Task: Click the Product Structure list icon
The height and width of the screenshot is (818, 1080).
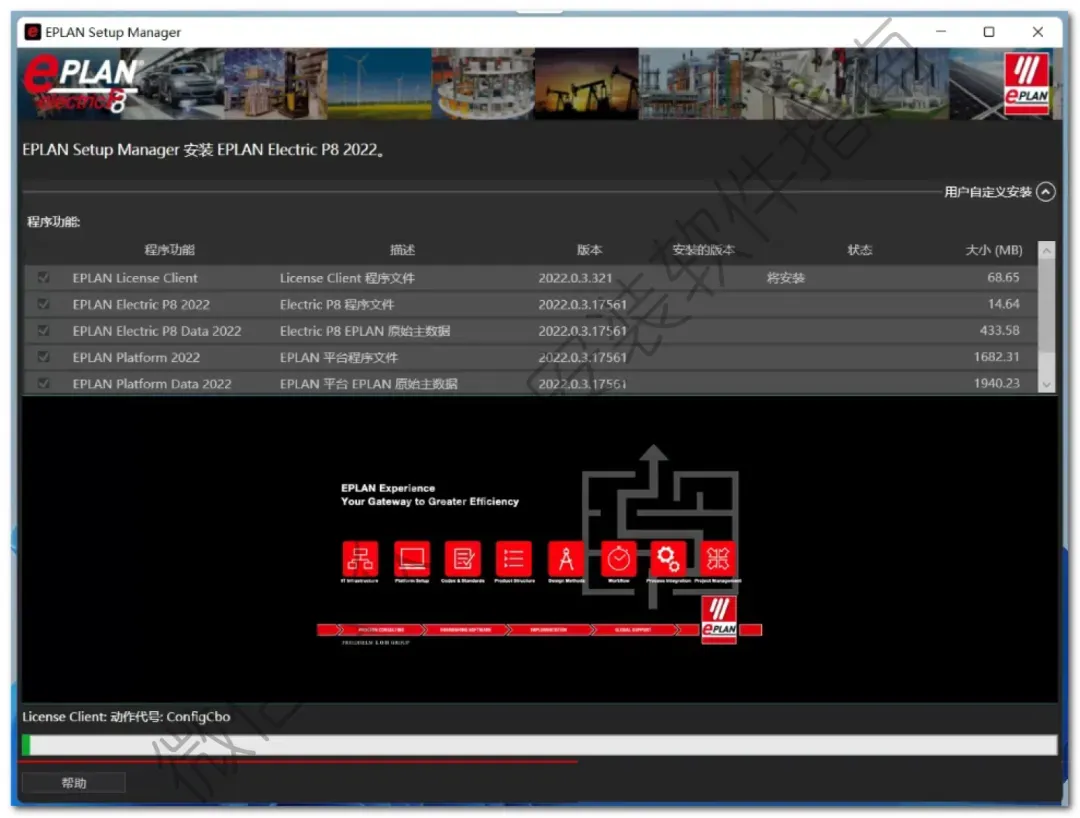Action: [514, 558]
